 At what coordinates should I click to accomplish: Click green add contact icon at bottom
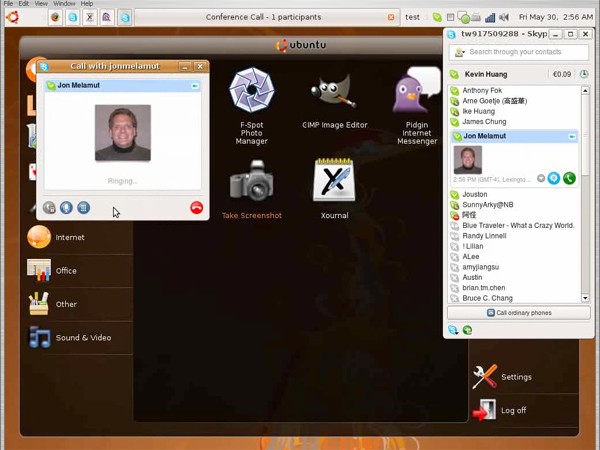pyautogui.click(x=467, y=330)
